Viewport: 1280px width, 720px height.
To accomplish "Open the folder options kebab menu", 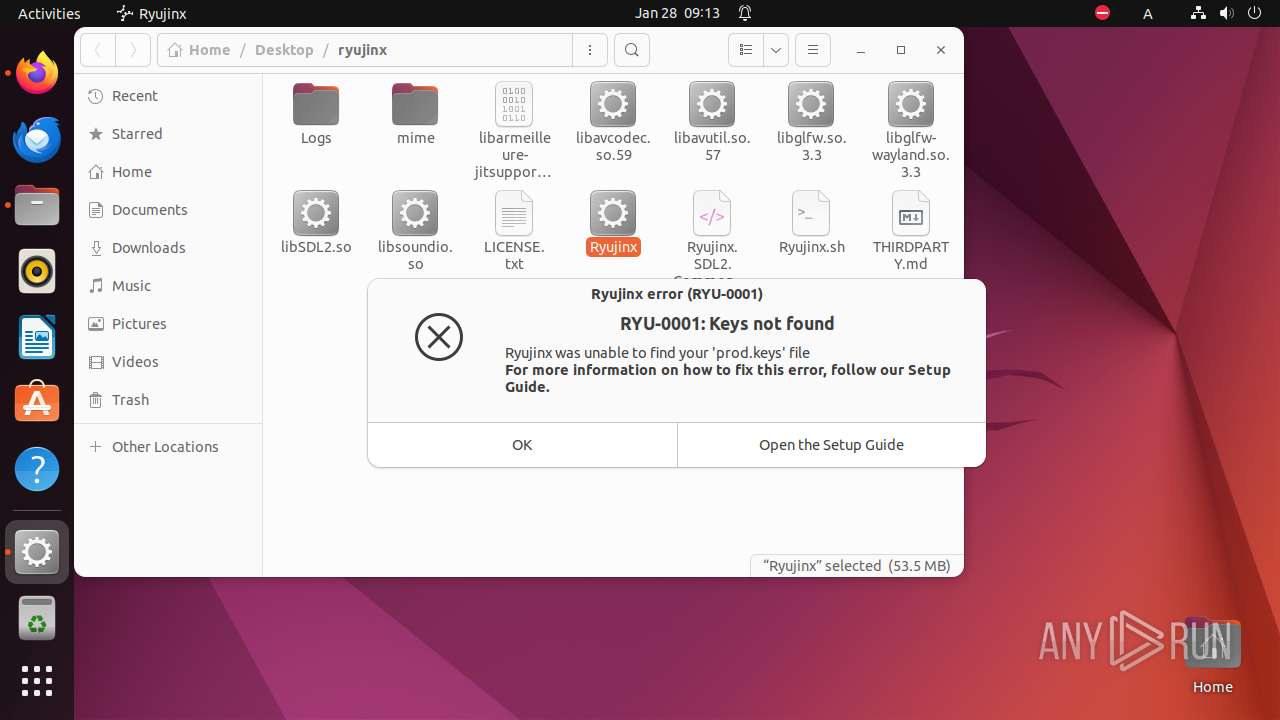I will tap(590, 50).
